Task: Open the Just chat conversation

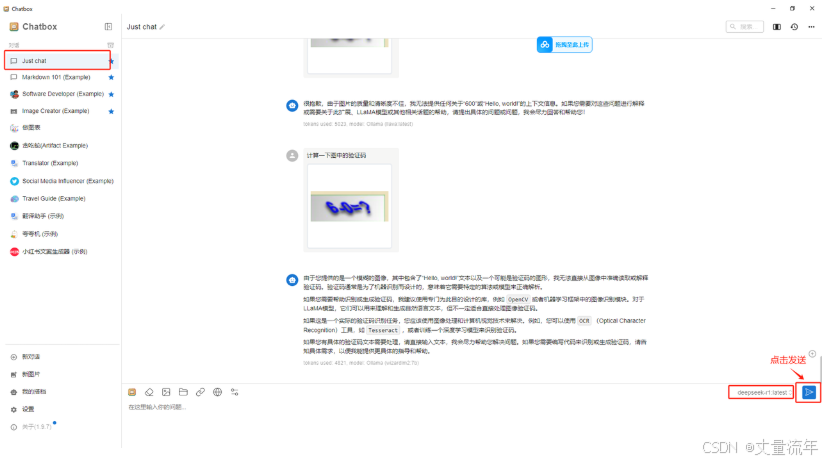Action: pyautogui.click(x=57, y=61)
